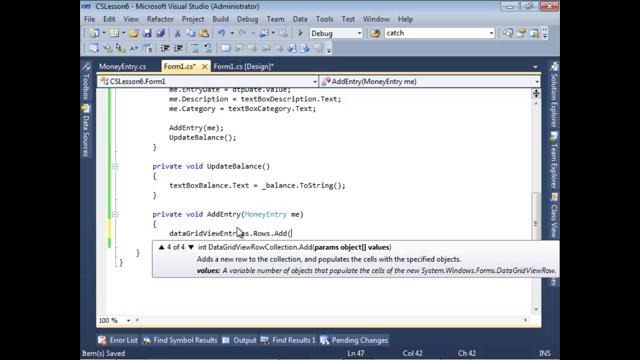Click the MoneyEntry type in AddEntry signature
This screenshot has height=360, width=640.
click(265, 214)
